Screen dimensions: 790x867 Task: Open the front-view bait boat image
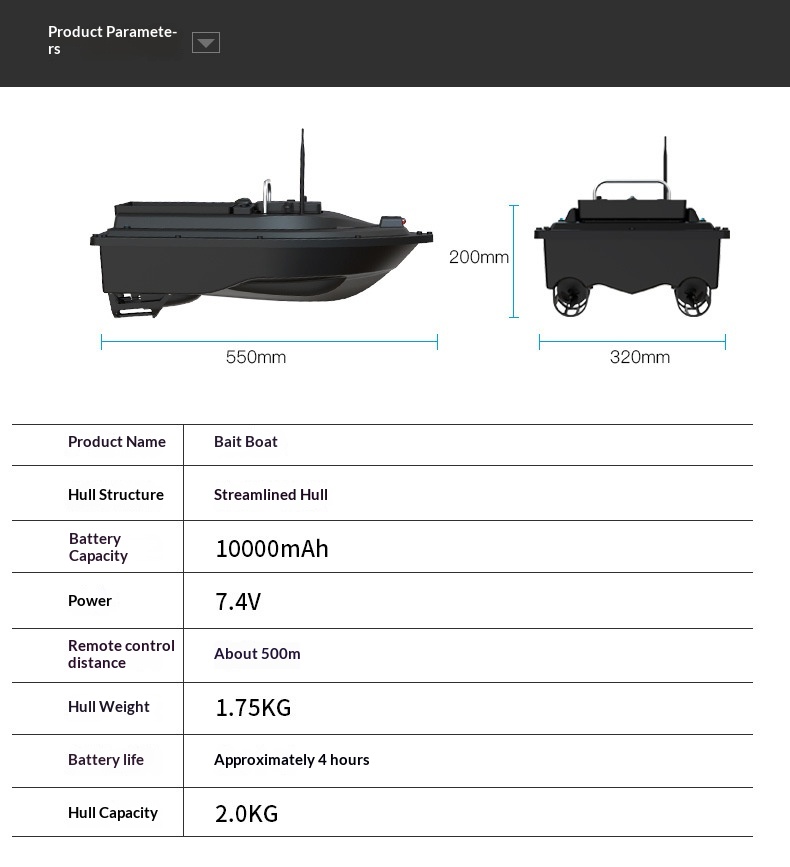[x=631, y=250]
